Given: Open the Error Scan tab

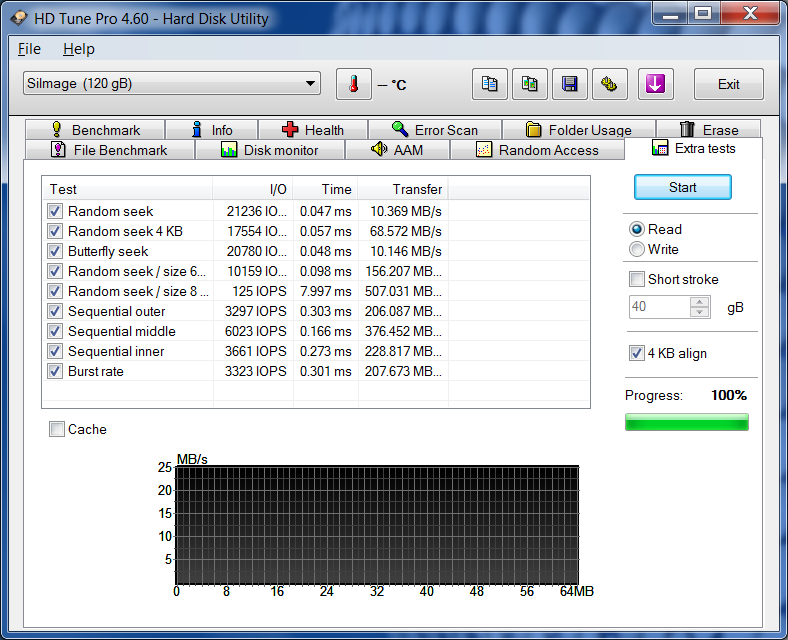Looking at the screenshot, I should coord(434,130).
